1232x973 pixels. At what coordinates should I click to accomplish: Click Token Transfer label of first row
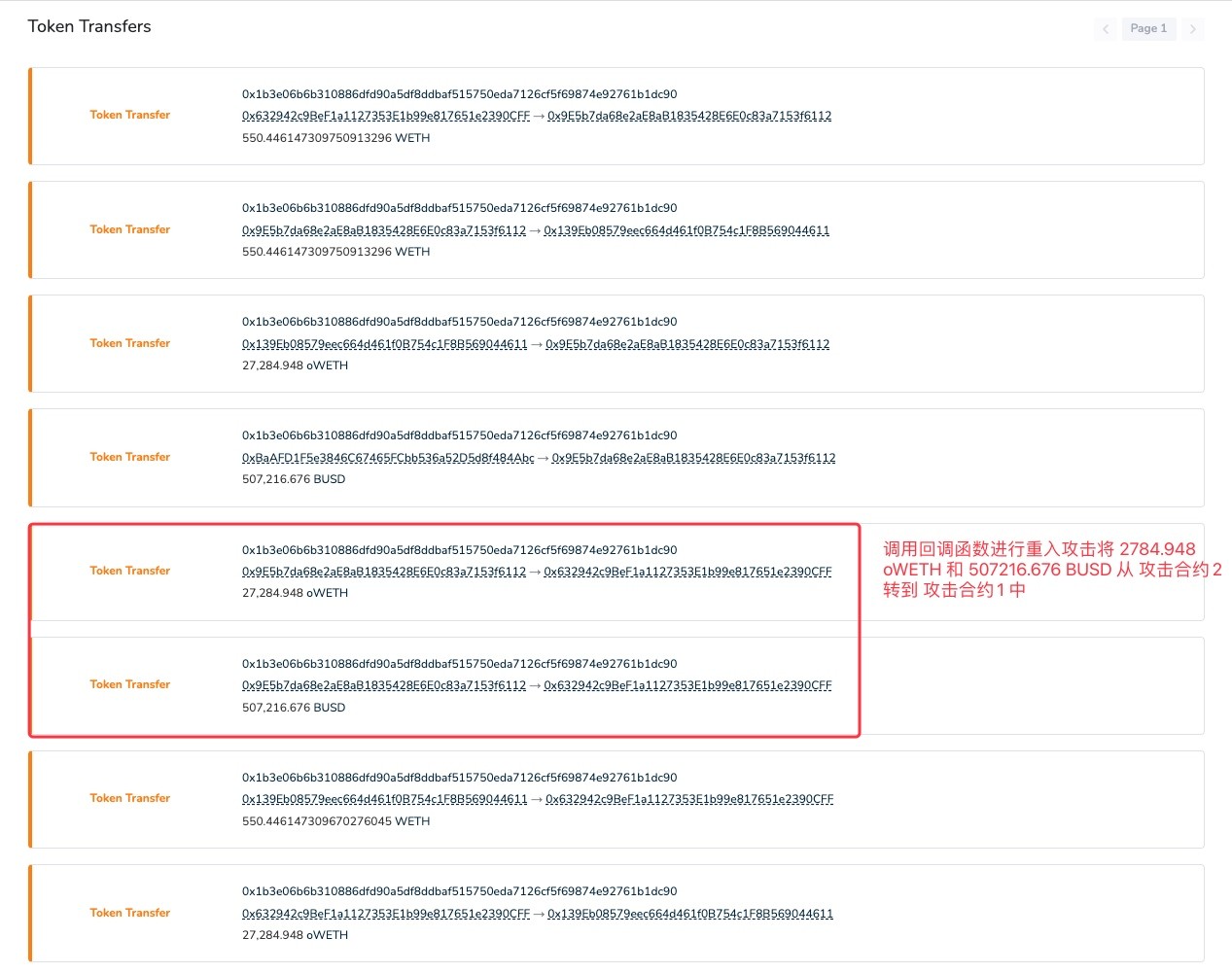tap(130, 115)
